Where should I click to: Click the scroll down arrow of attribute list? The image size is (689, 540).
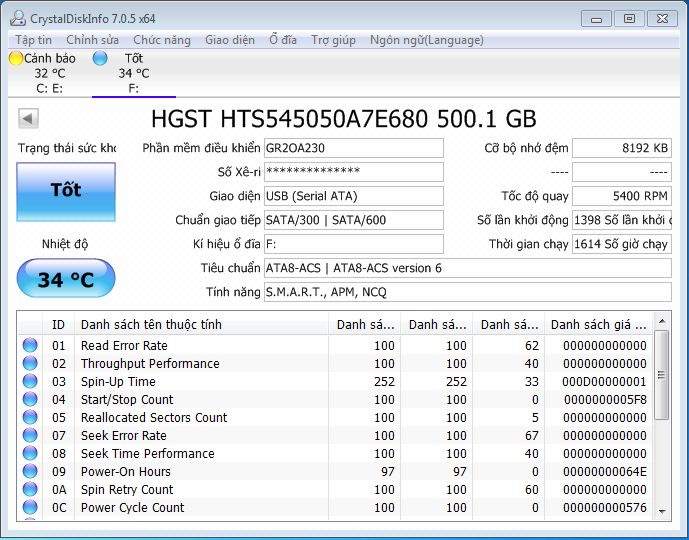tap(661, 511)
